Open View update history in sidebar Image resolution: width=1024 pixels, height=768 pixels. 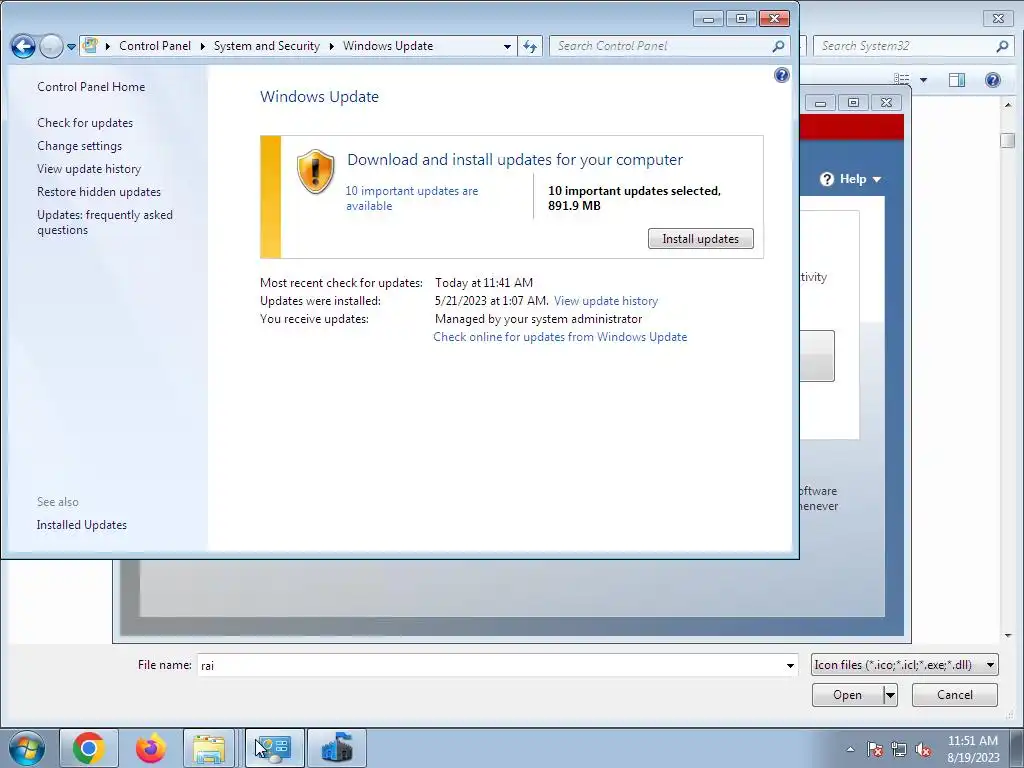click(x=89, y=168)
